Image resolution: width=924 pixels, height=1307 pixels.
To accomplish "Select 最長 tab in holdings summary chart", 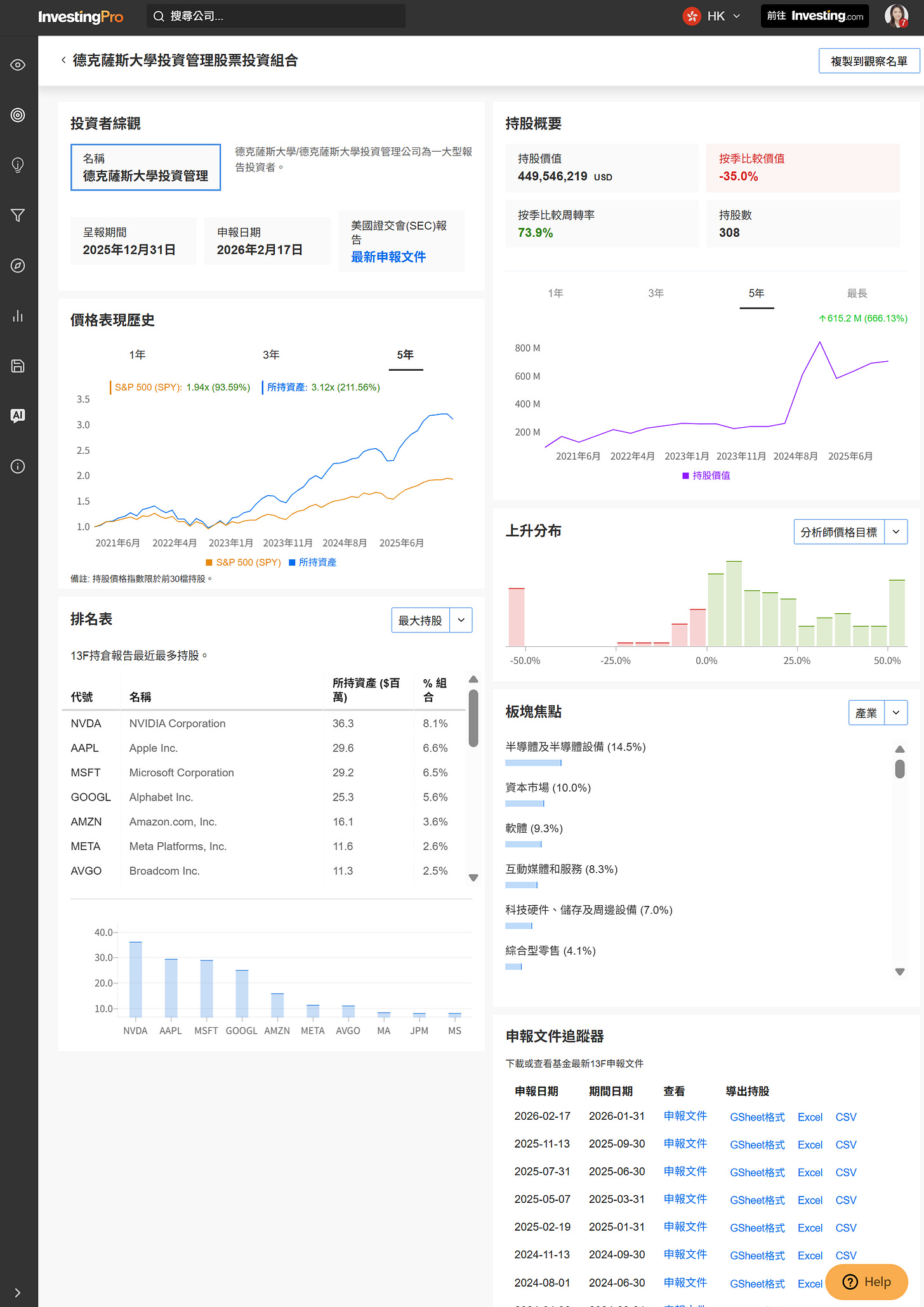I will coord(857,293).
